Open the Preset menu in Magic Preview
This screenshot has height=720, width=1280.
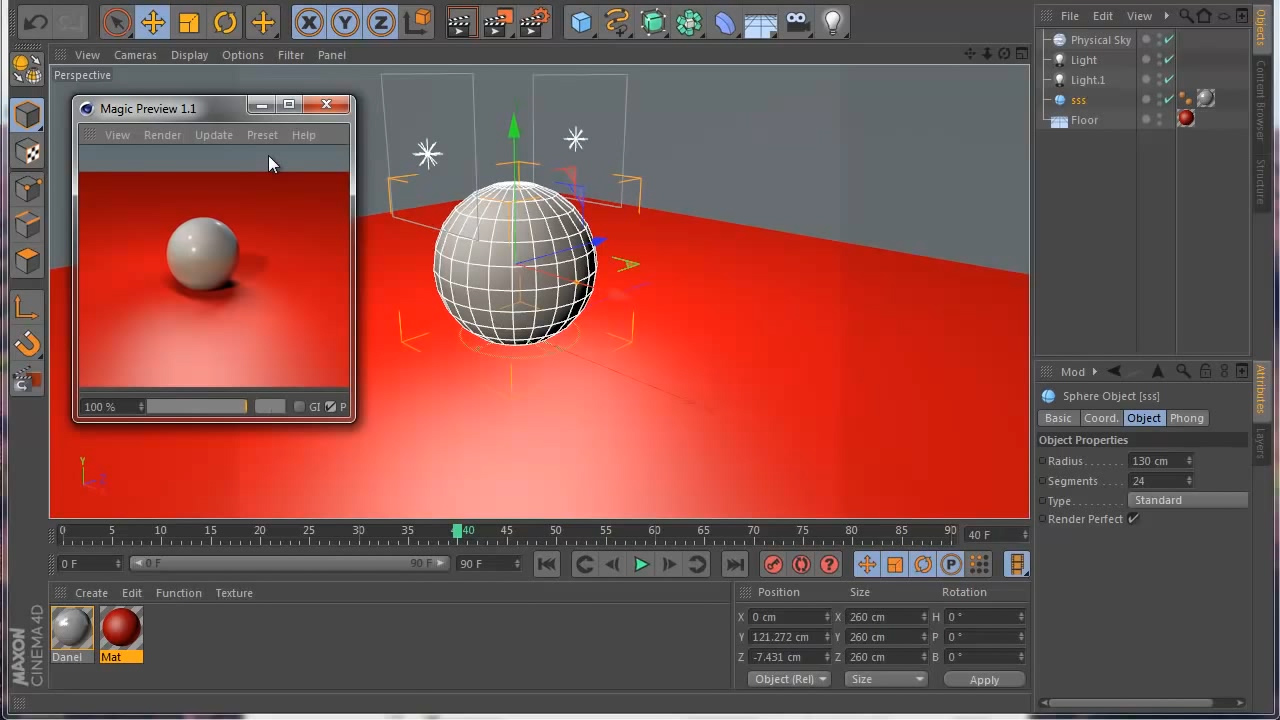click(262, 135)
